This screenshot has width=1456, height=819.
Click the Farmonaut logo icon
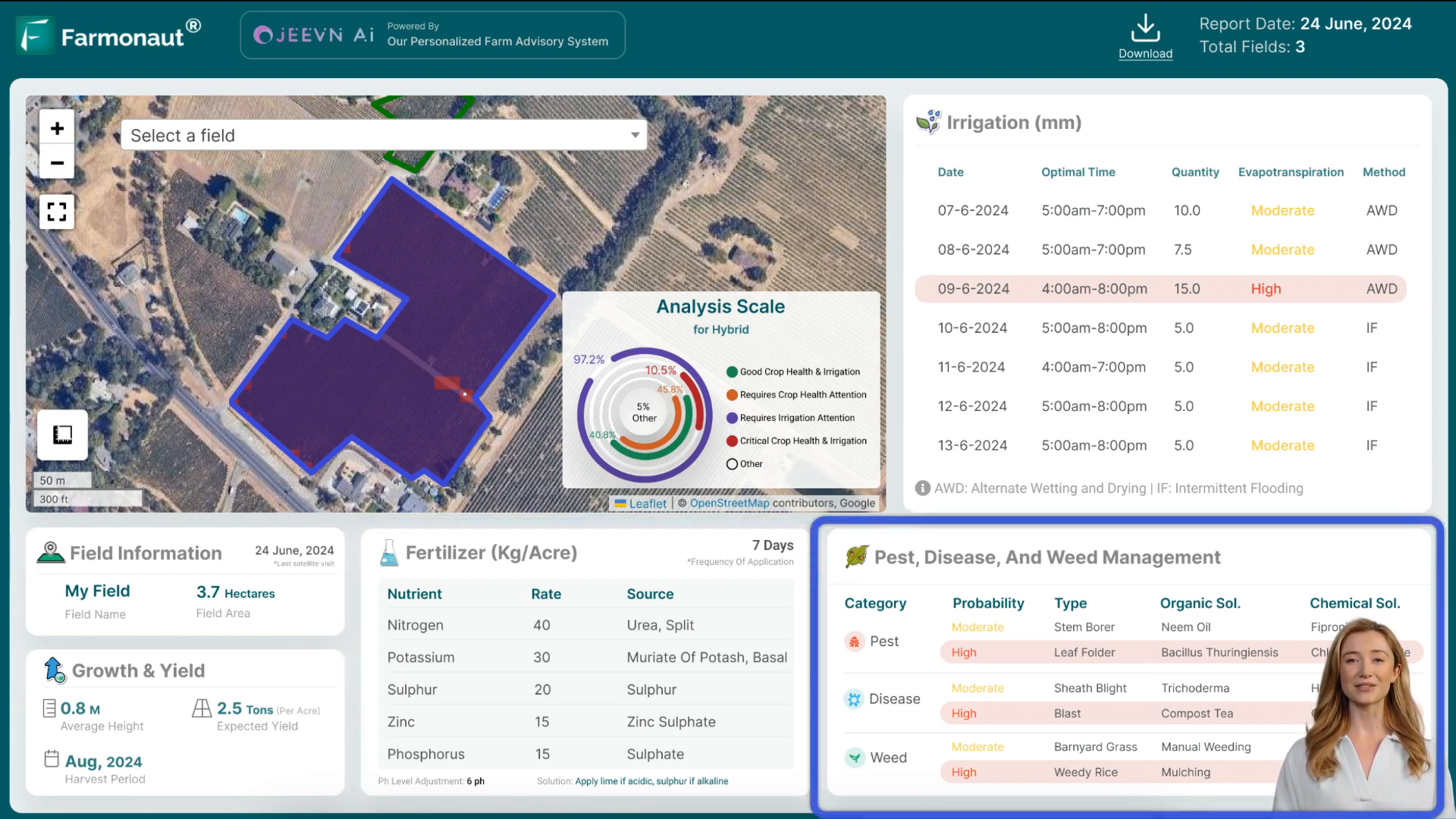(x=35, y=35)
